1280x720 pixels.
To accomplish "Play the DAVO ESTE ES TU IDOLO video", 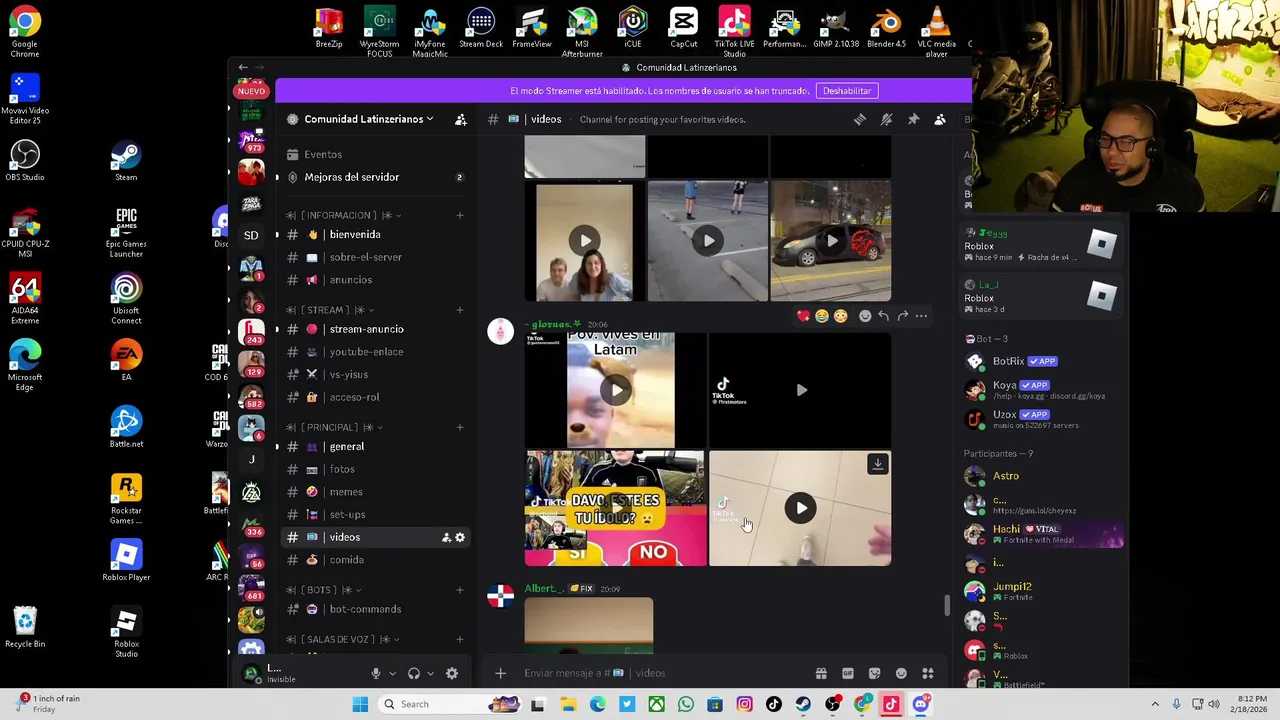I will [x=616, y=508].
